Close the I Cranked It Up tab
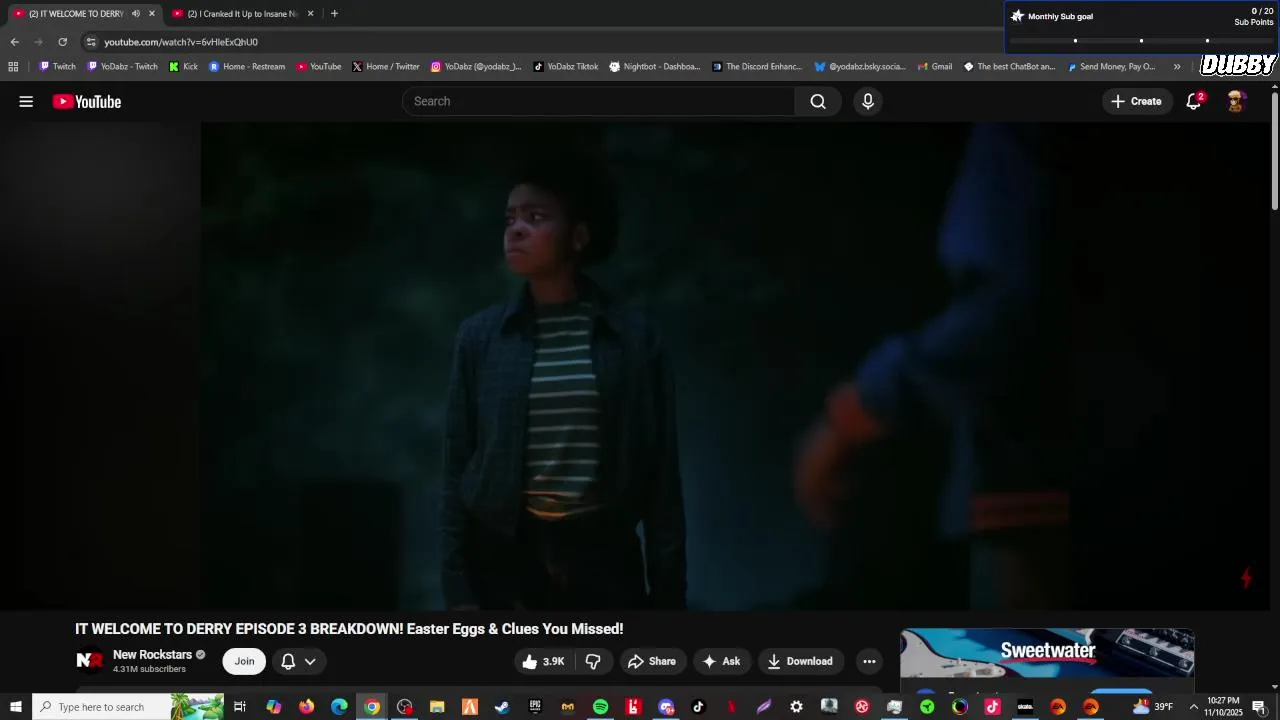Viewport: 1280px width, 720px height. click(x=310, y=14)
